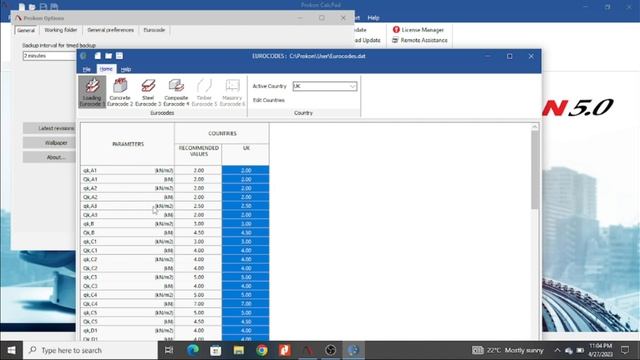640x360 pixels.
Task: Click the About... button
Action: pyautogui.click(x=49, y=157)
